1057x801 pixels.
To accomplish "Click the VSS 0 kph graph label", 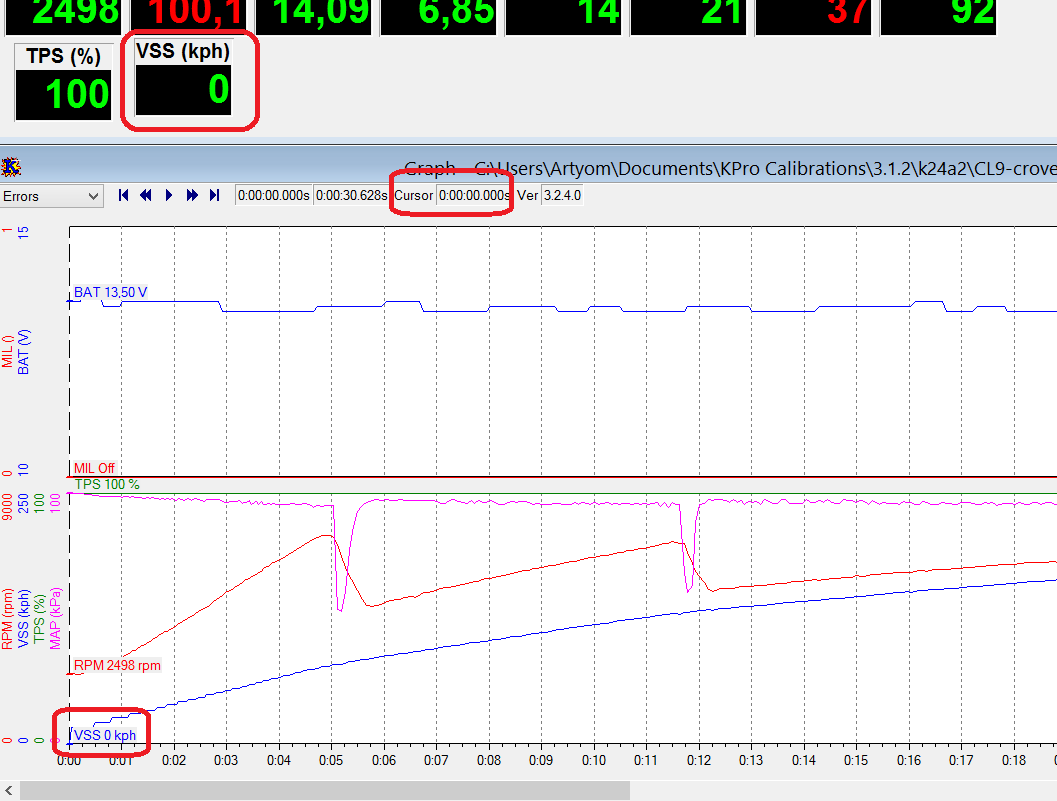I will [105, 735].
